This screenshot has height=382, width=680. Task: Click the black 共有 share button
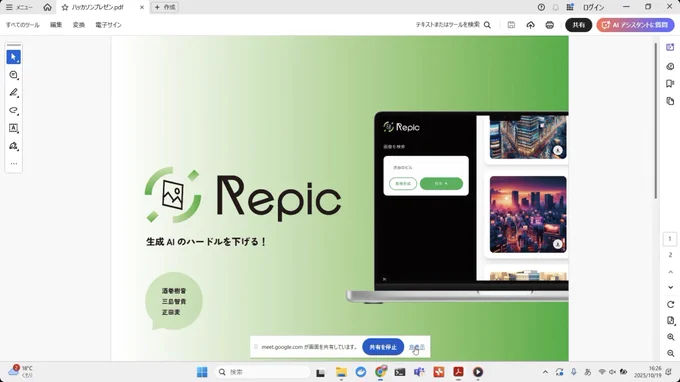tap(579, 25)
